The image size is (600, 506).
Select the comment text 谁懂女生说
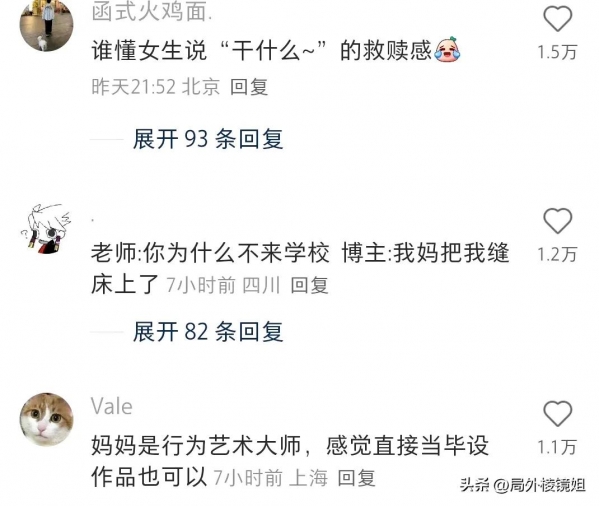pos(149,50)
